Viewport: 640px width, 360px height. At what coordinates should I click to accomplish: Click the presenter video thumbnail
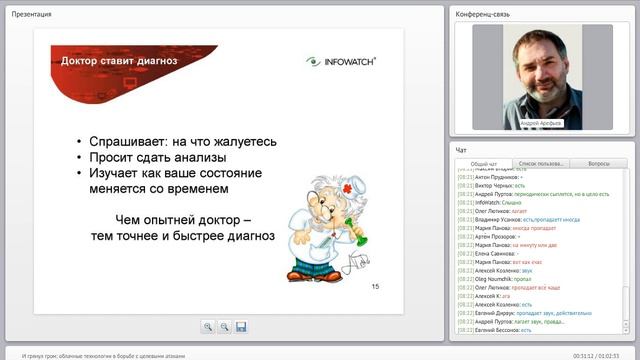coord(542,77)
